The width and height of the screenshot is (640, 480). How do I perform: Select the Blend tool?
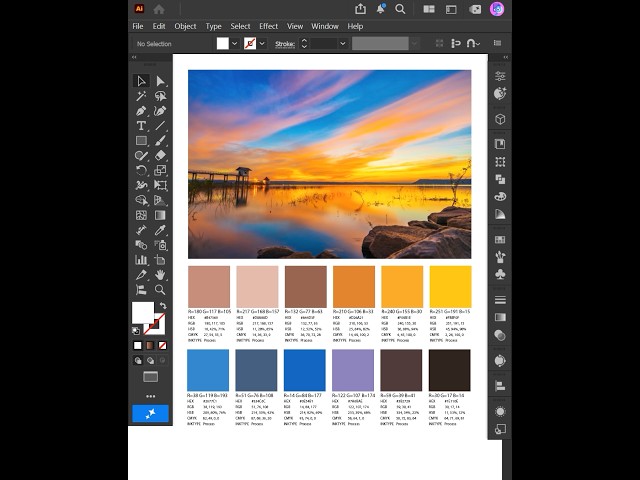[x=141, y=245]
